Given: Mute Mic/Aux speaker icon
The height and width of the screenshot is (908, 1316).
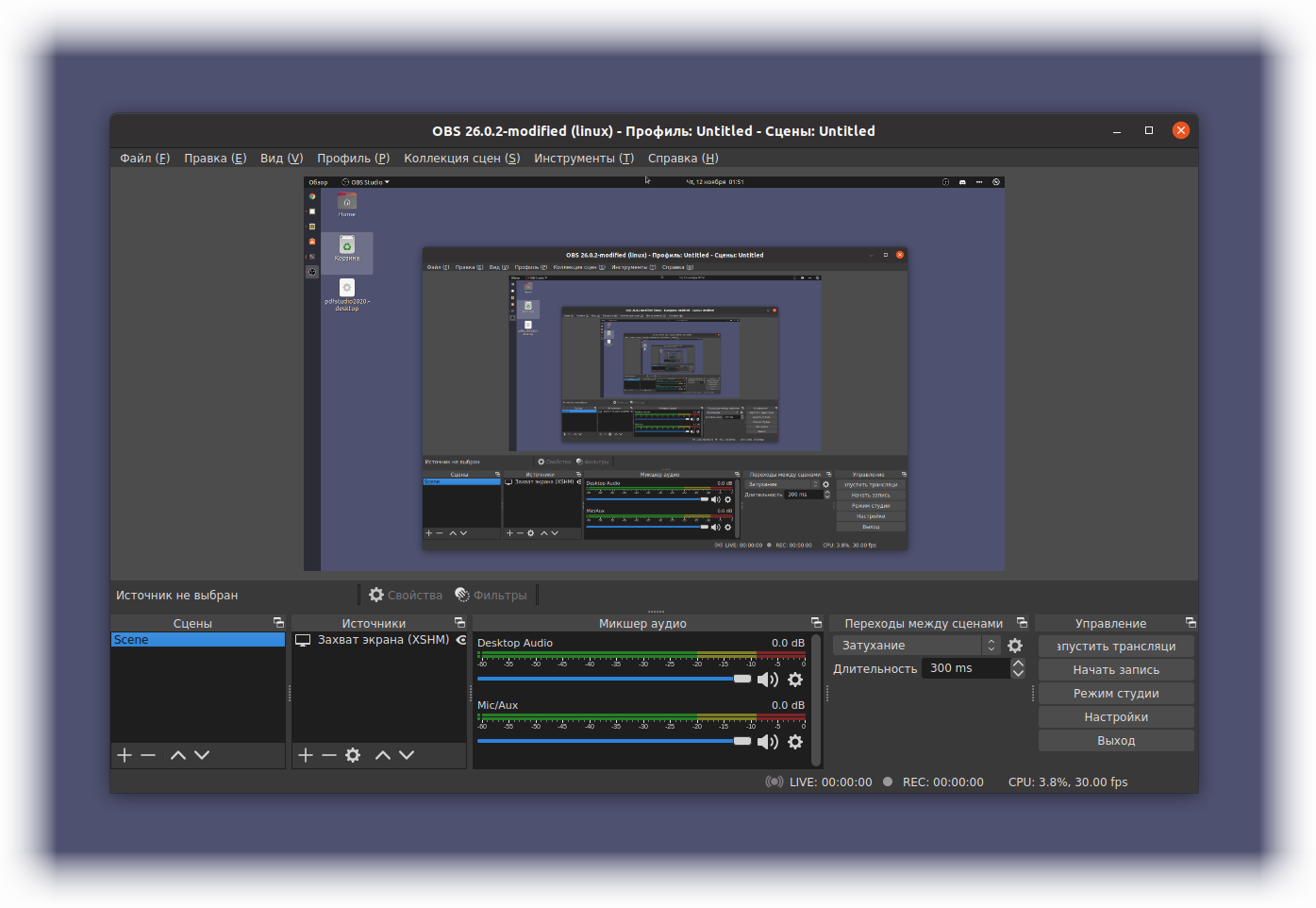Looking at the screenshot, I should coord(768,742).
